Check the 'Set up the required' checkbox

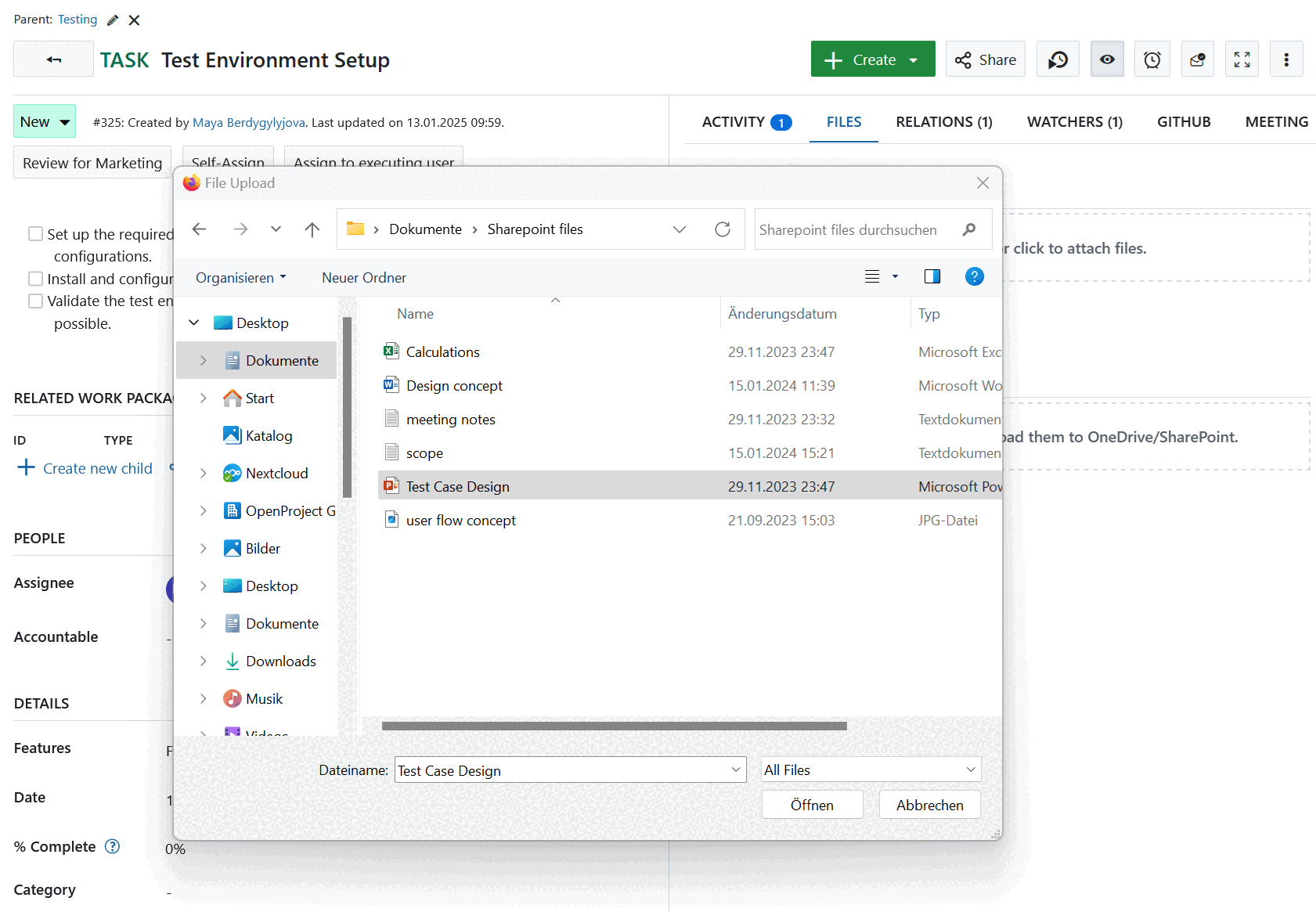click(35, 233)
